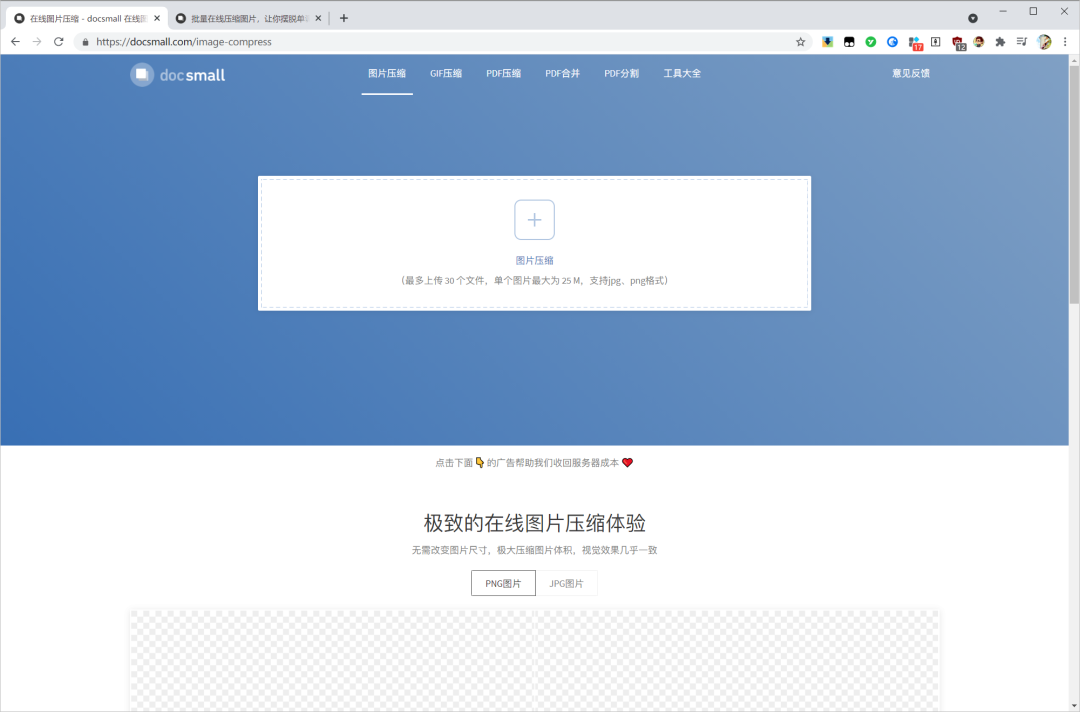The height and width of the screenshot is (712, 1080).
Task: Open the music playlist extension icon
Action: click(x=1021, y=42)
